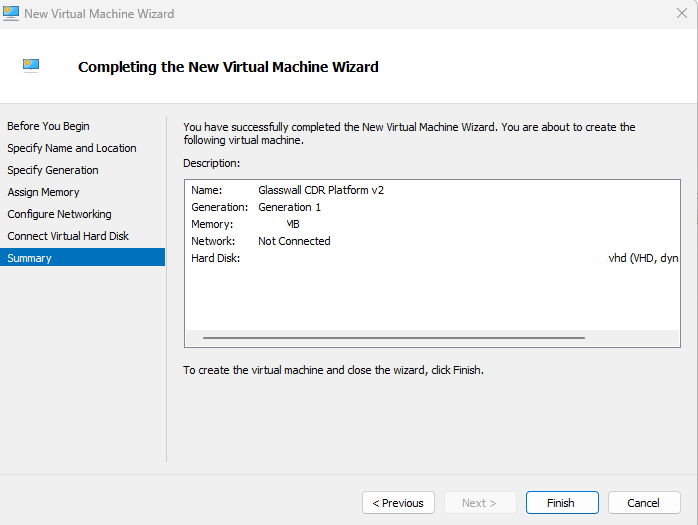Image resolution: width=698 pixels, height=525 pixels.
Task: Click the Name: label in description
Action: tap(207, 190)
